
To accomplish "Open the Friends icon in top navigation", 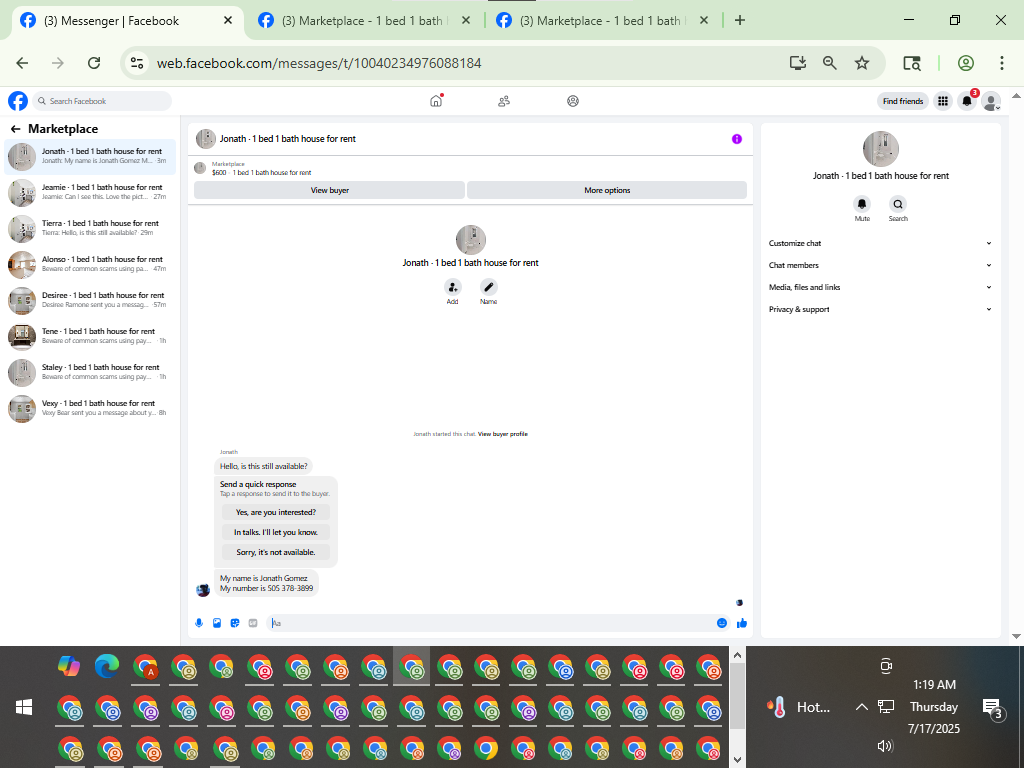I will (x=504, y=101).
